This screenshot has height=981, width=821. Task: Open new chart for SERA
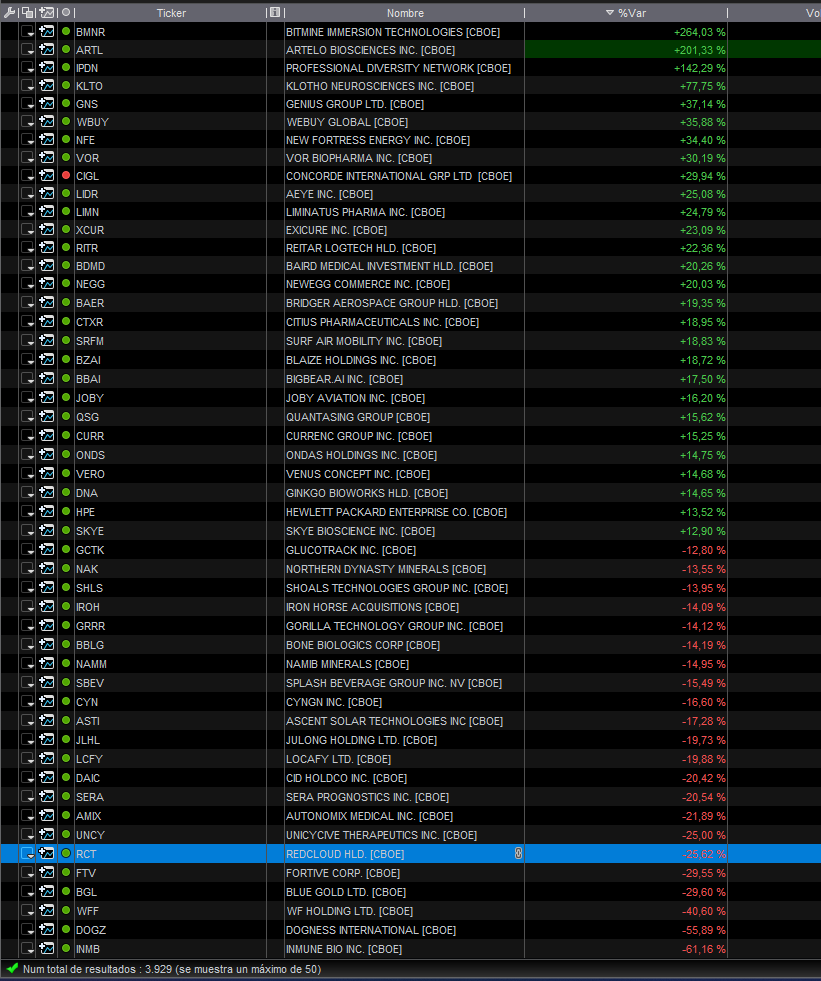coord(47,796)
